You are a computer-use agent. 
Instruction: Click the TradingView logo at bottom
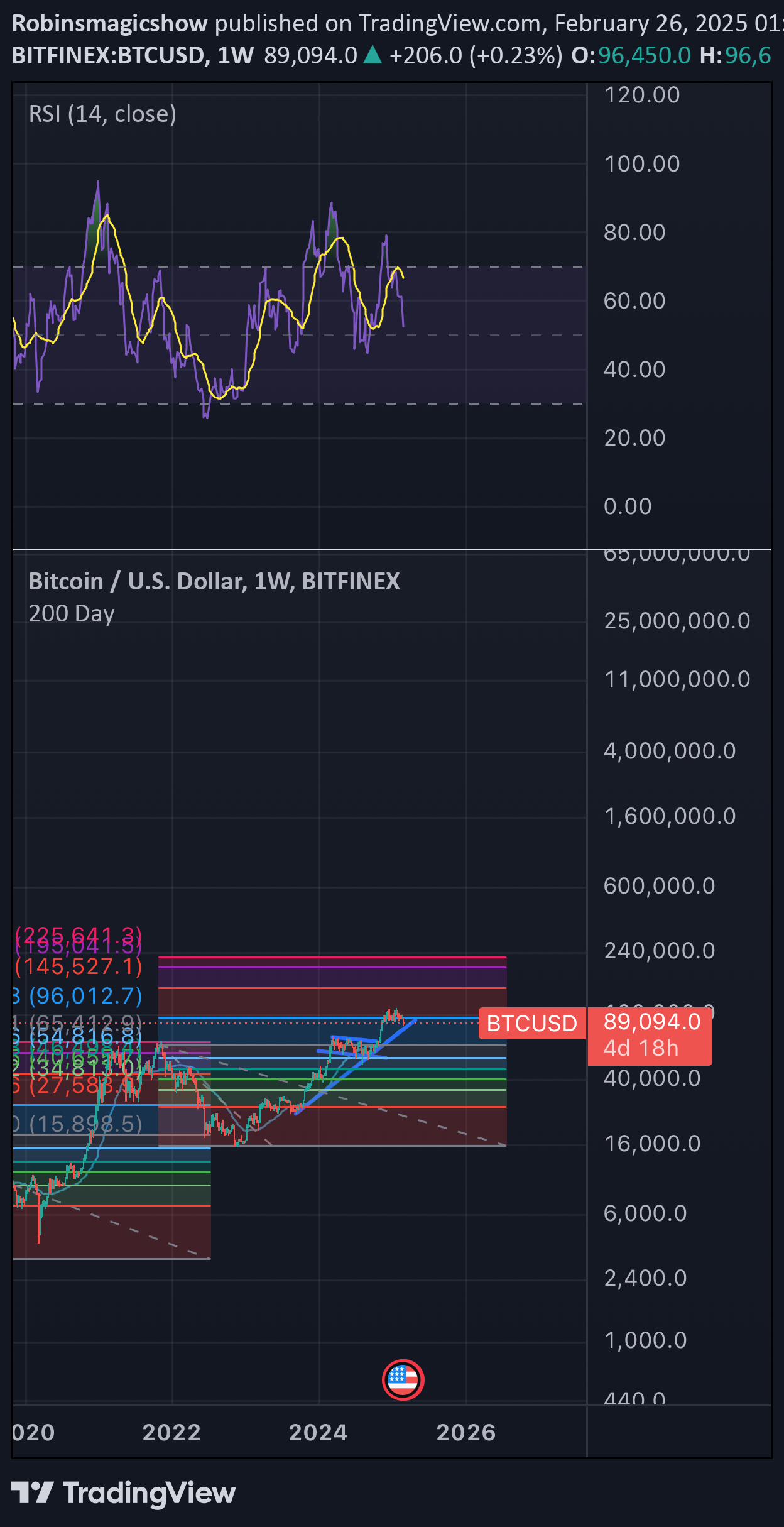point(124,1493)
